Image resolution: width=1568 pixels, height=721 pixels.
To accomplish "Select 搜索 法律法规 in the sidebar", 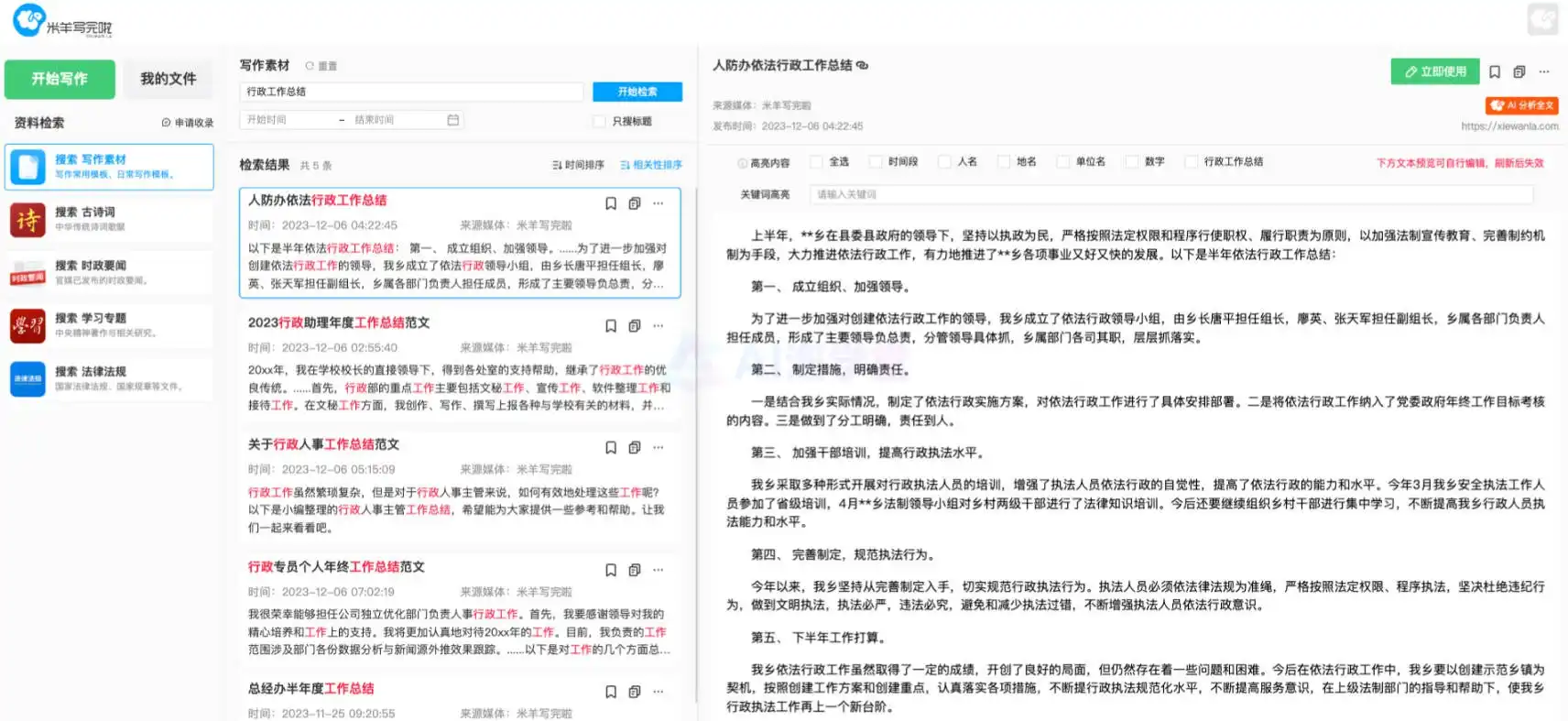I will point(109,378).
